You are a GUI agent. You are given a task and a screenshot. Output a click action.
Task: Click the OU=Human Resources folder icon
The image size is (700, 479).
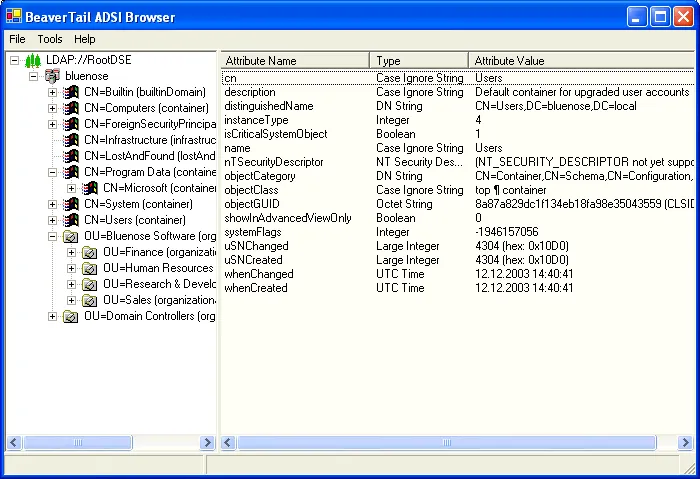pos(90,269)
